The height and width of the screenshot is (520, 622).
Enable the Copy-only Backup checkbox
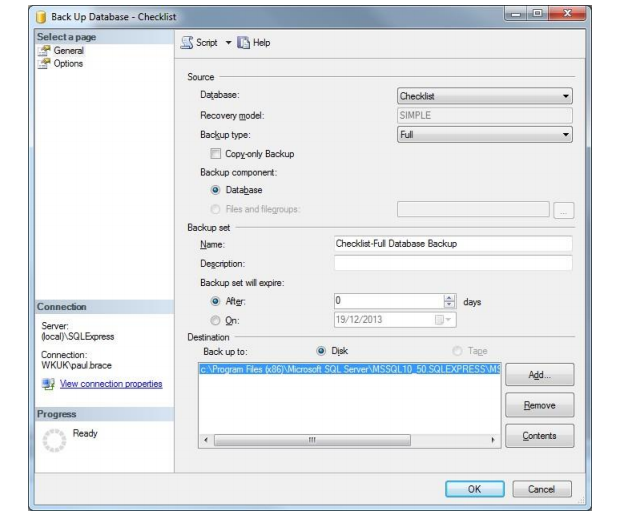(x=215, y=154)
